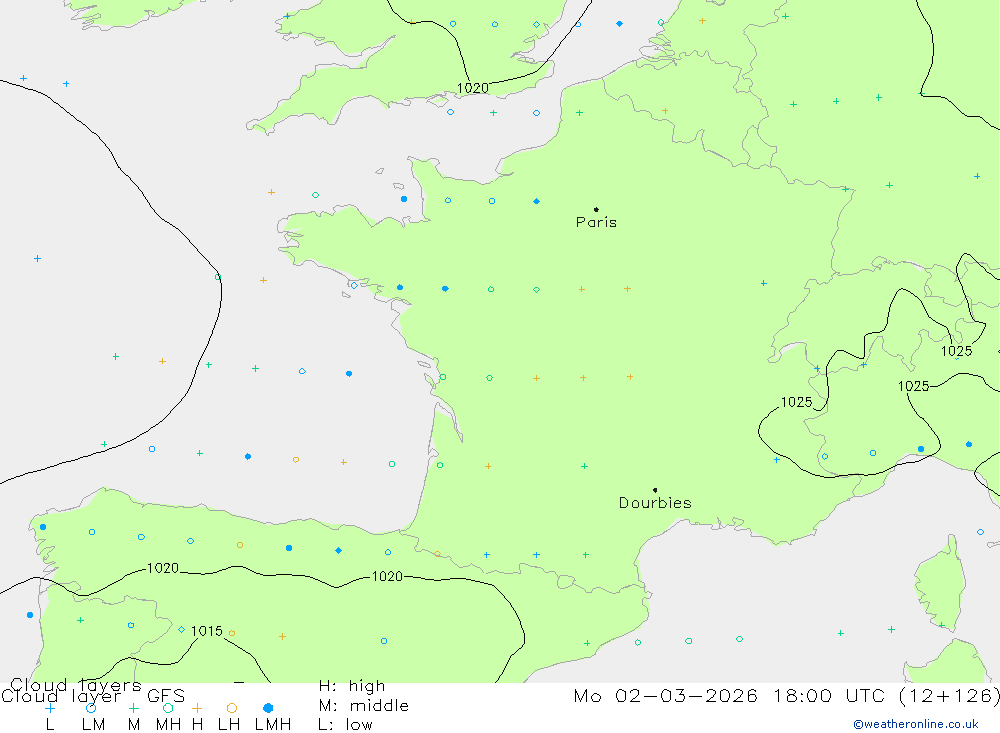The width and height of the screenshot is (1000, 733).
Task: Click the "MH" legend label
Action: 168,725
